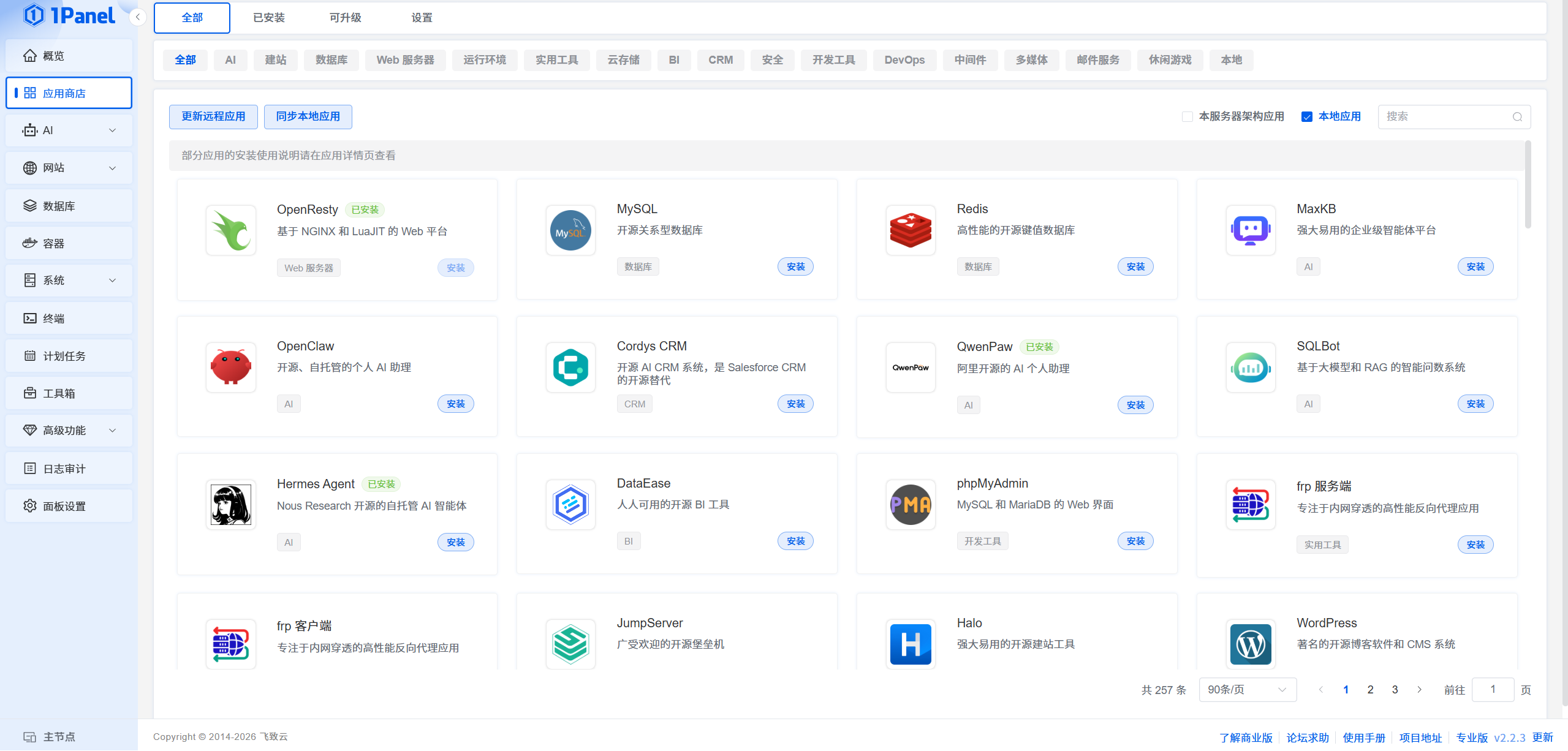Open 日志审计 in sidebar
The height and width of the screenshot is (751, 1568).
(x=69, y=469)
